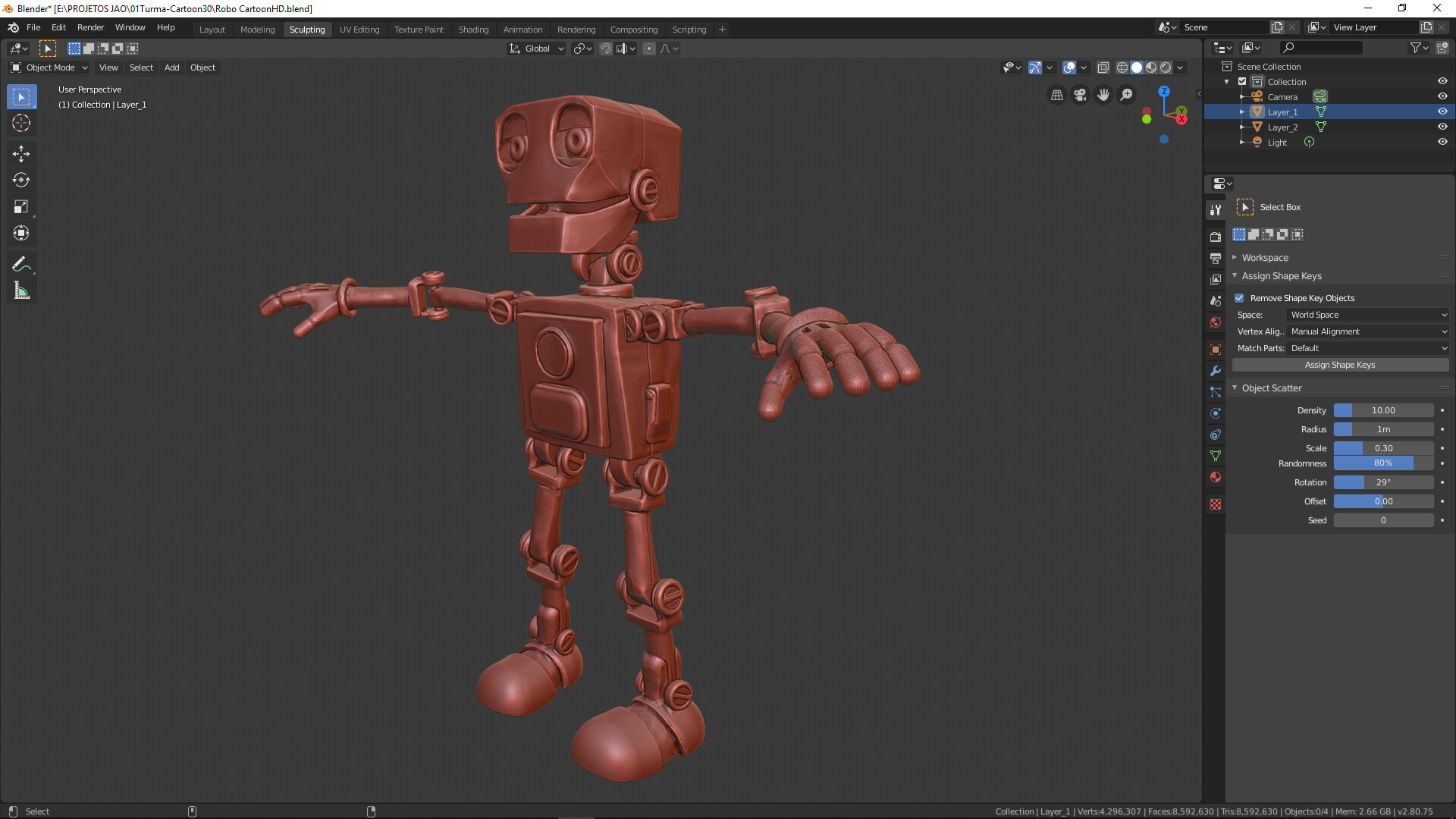The image size is (1456, 819).
Task: Open the Render properties tab
Action: (x=1215, y=236)
